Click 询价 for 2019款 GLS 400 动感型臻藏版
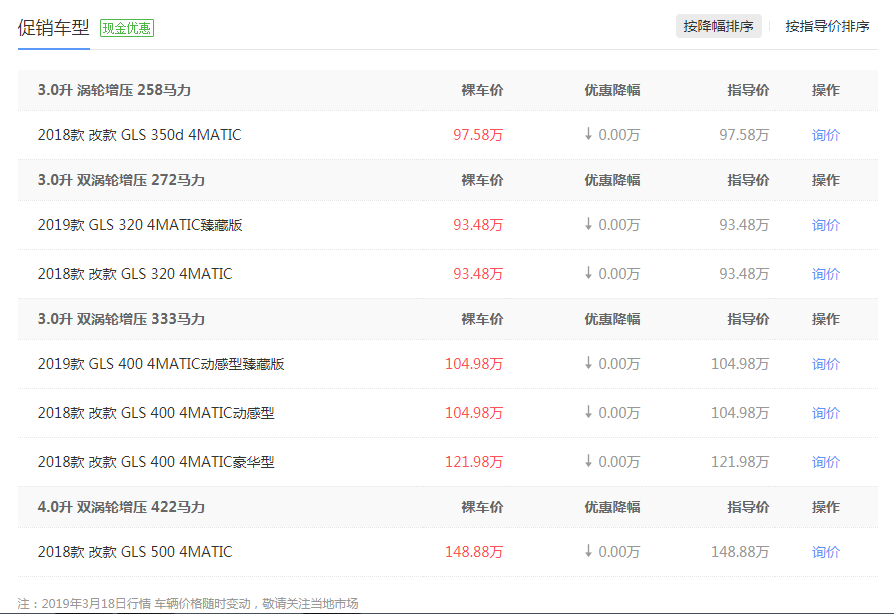Screen dimensions: 894x614 click(x=826, y=364)
